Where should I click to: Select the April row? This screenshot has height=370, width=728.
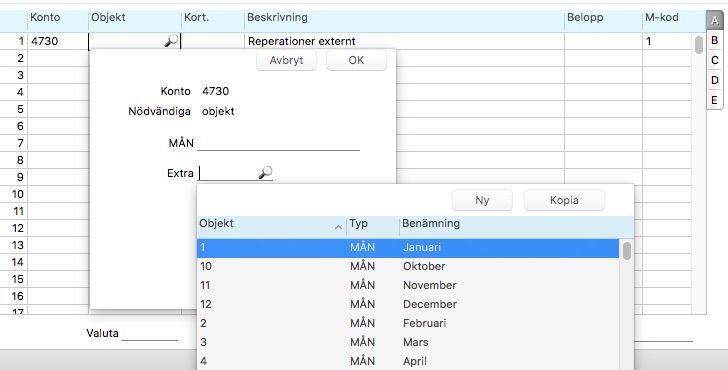(x=408, y=361)
